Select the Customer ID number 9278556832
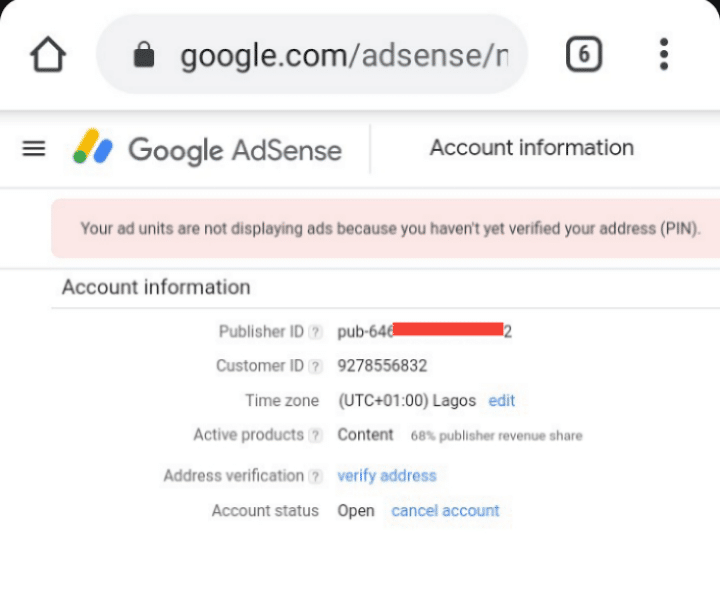 click(x=382, y=366)
